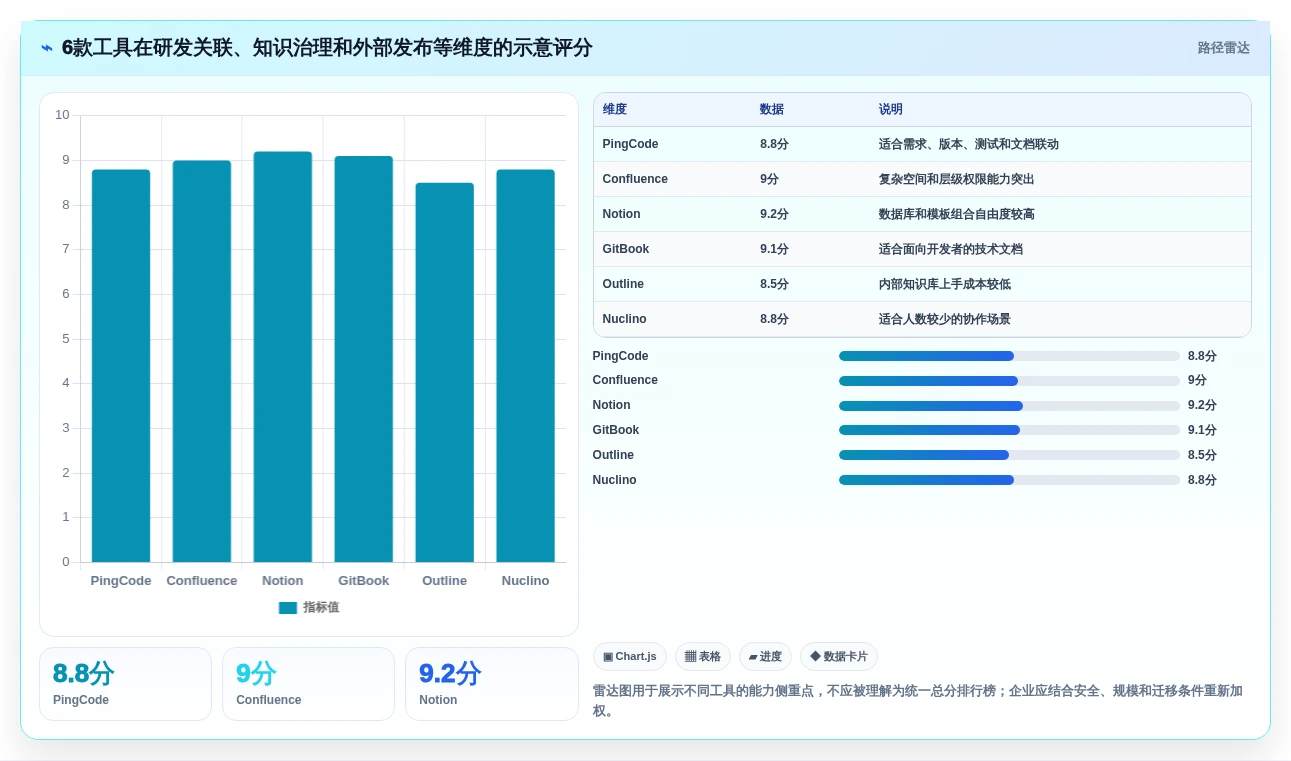Click the 路径雷达 label in the header
The width and height of the screenshot is (1291, 761).
point(1223,48)
